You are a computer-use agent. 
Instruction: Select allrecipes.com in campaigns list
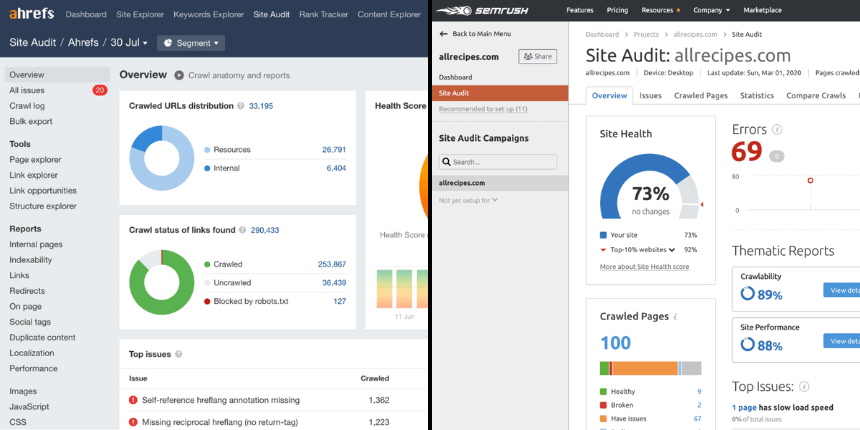[x=500, y=183]
